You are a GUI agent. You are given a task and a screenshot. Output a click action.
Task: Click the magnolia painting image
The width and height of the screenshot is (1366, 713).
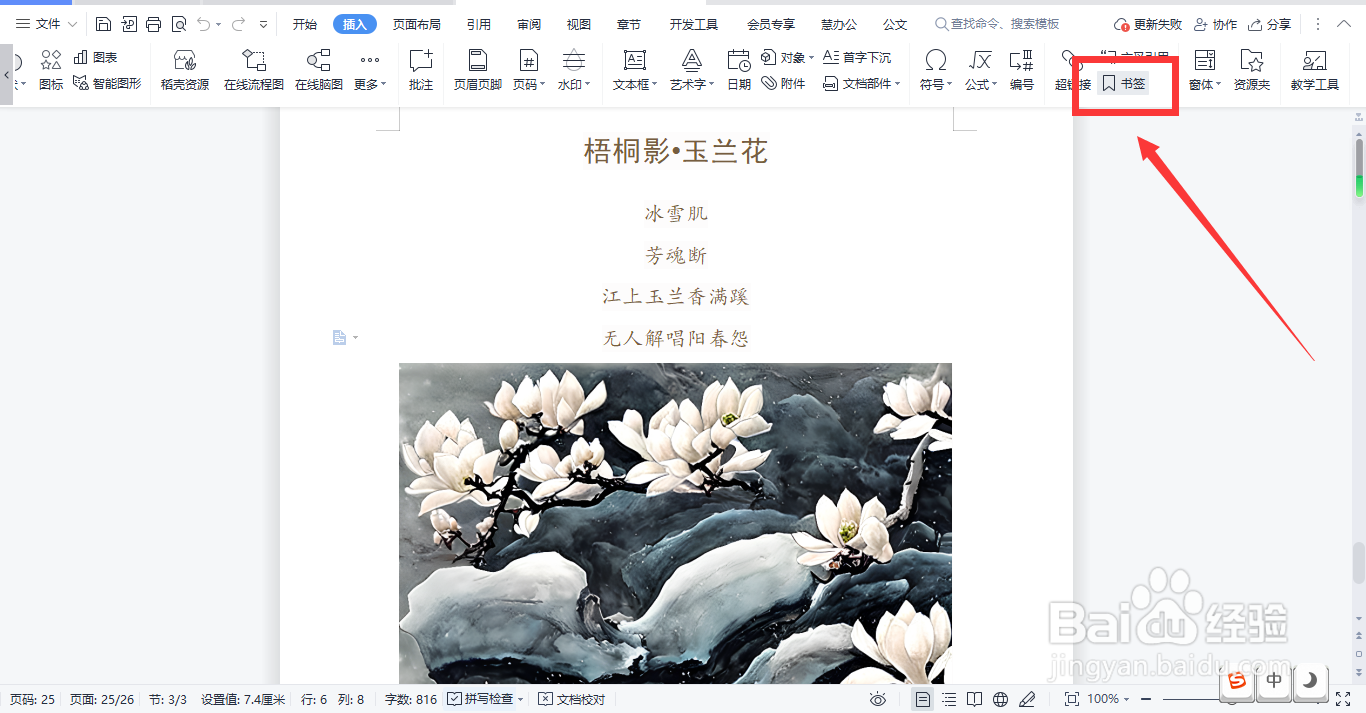coord(675,523)
